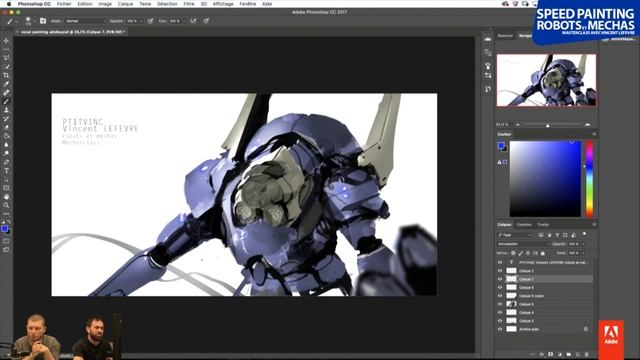Open the layer filter Type dropdown

pos(514,235)
